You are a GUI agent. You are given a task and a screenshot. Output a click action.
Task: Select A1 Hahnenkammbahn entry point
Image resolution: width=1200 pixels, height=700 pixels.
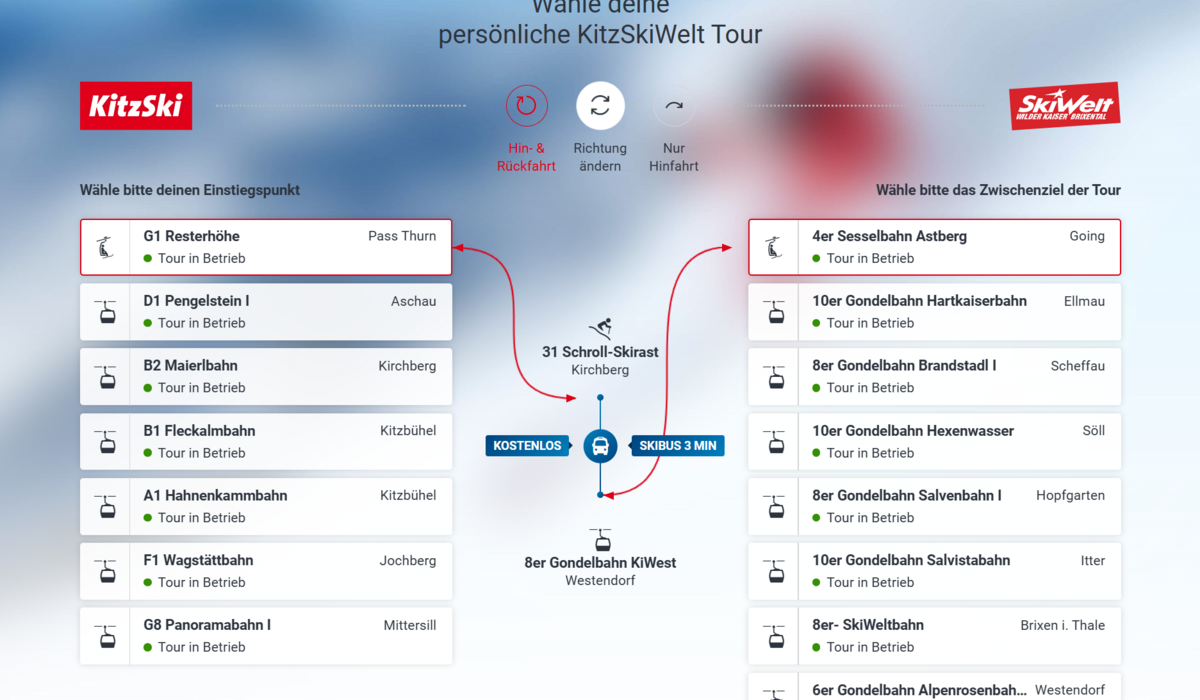coord(290,507)
